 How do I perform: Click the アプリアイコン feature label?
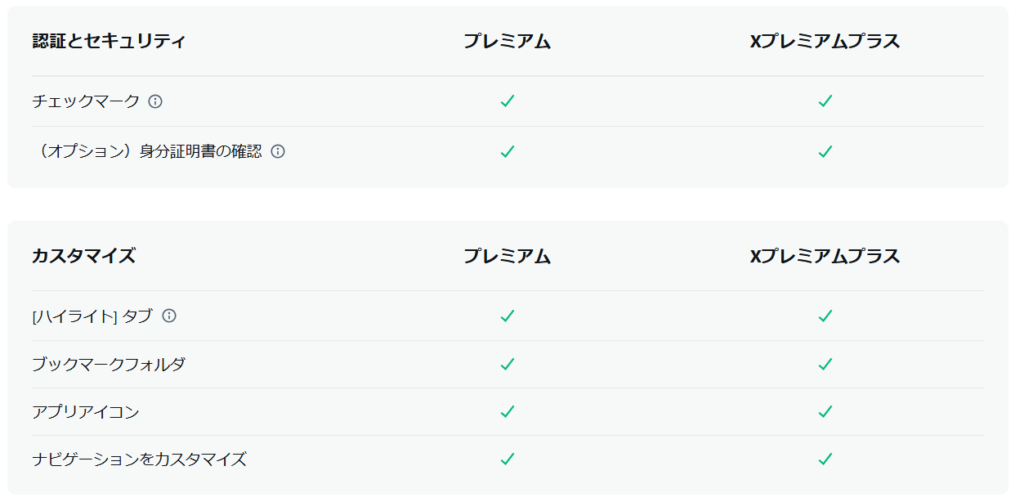pyautogui.click(x=86, y=412)
